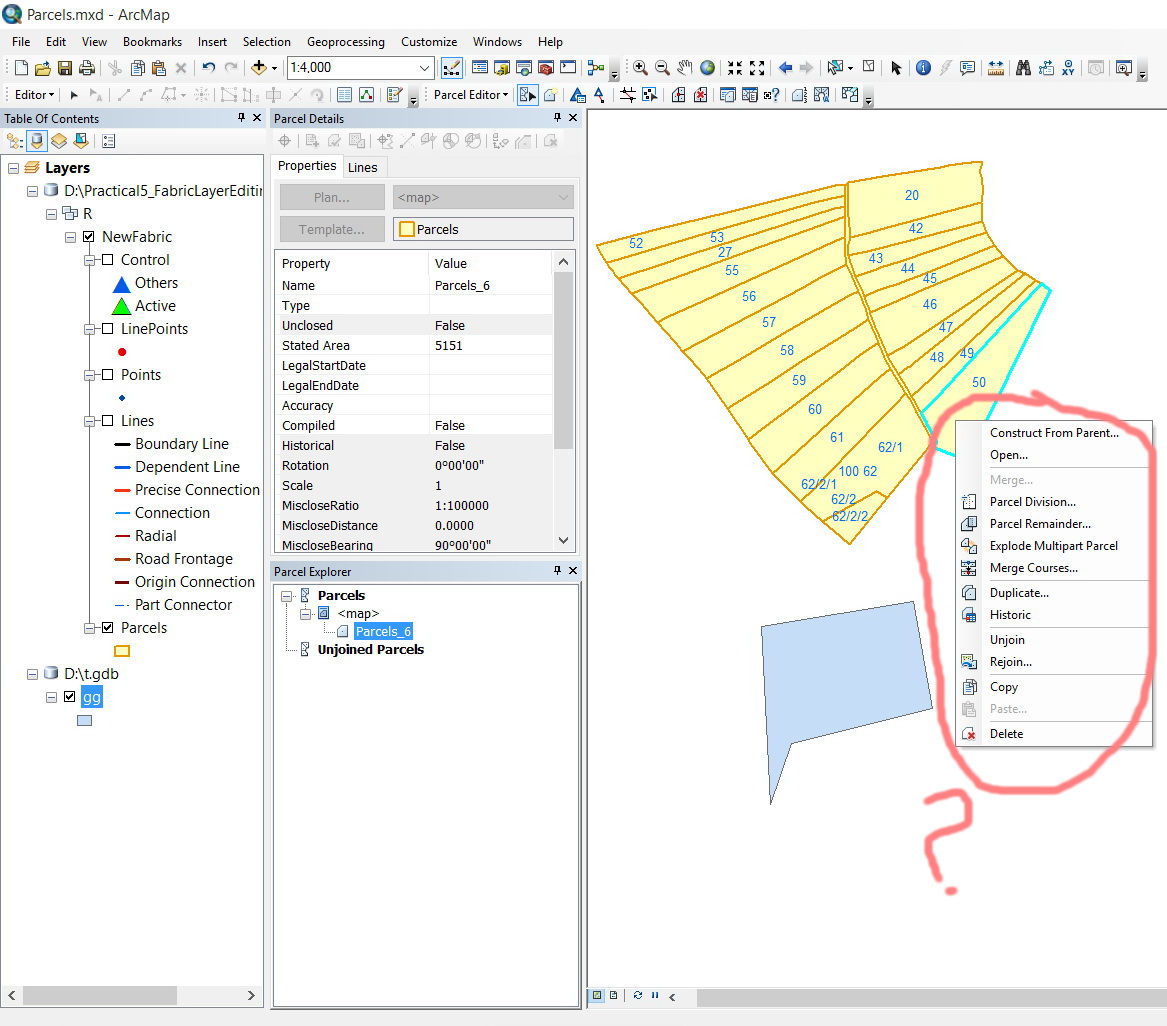
Task: Activate the Identify info tool
Action: pyautogui.click(x=923, y=68)
